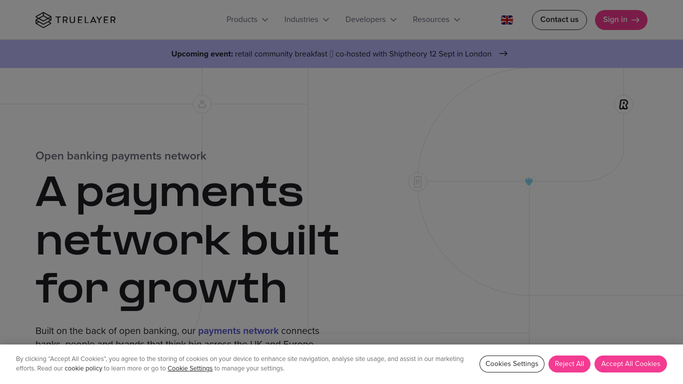Viewport: 683px width, 384px height.
Task: Open the Upcoming event banner text
Action: (x=331, y=54)
